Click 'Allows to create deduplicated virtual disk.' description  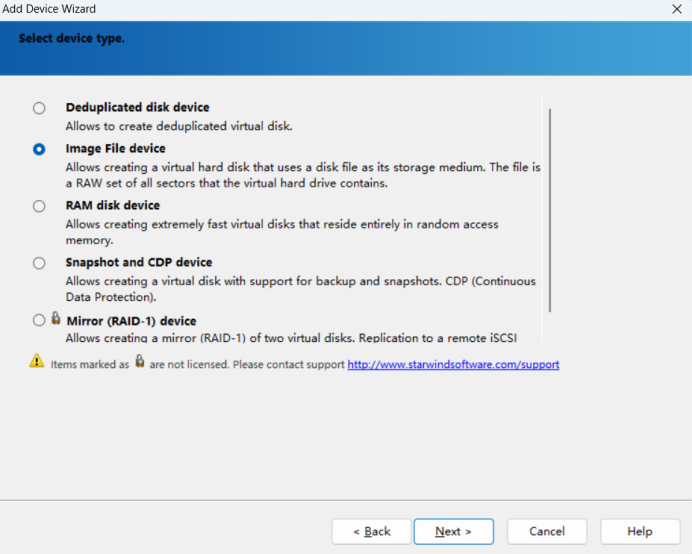(179, 126)
